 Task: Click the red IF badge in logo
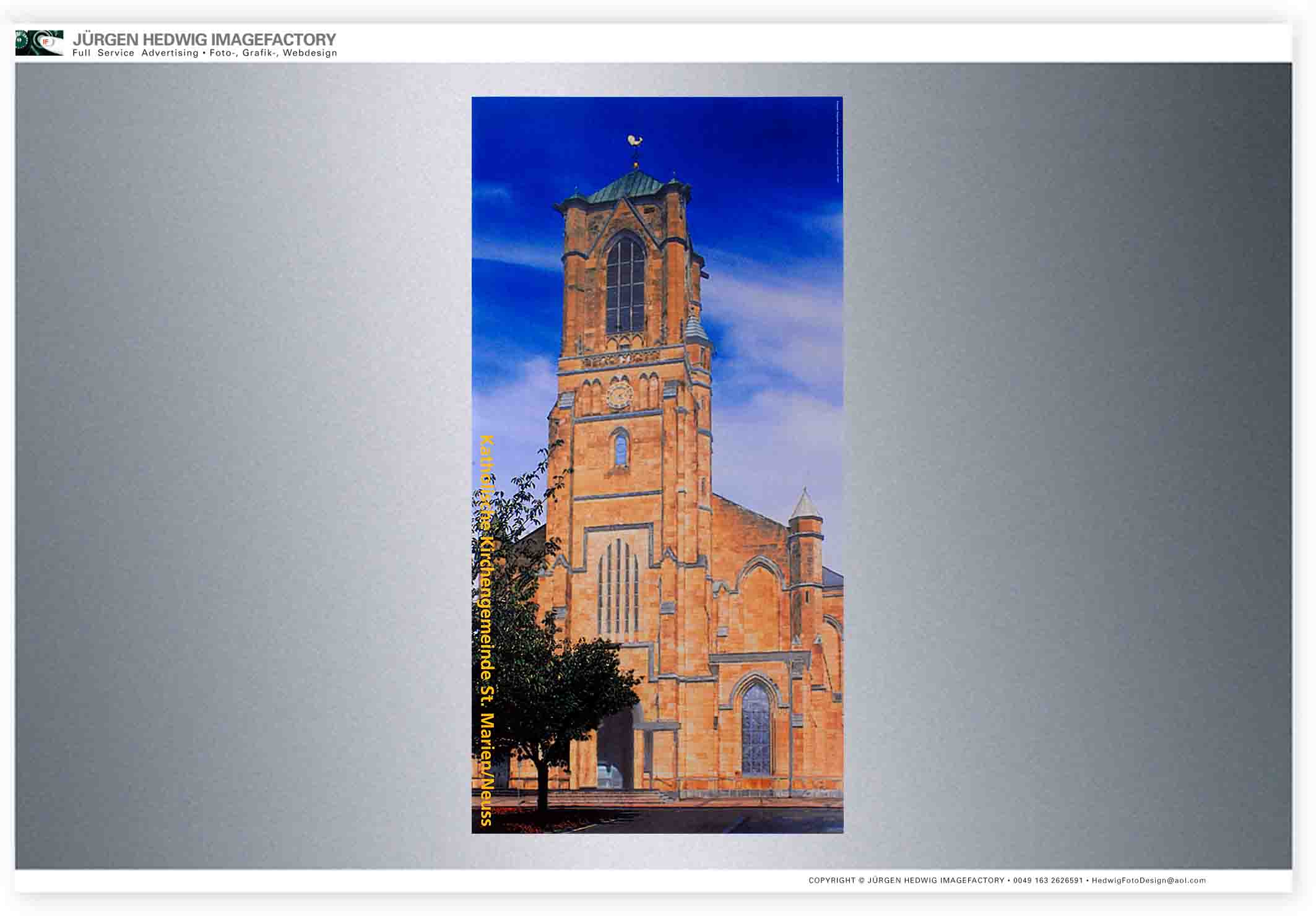coord(46,42)
